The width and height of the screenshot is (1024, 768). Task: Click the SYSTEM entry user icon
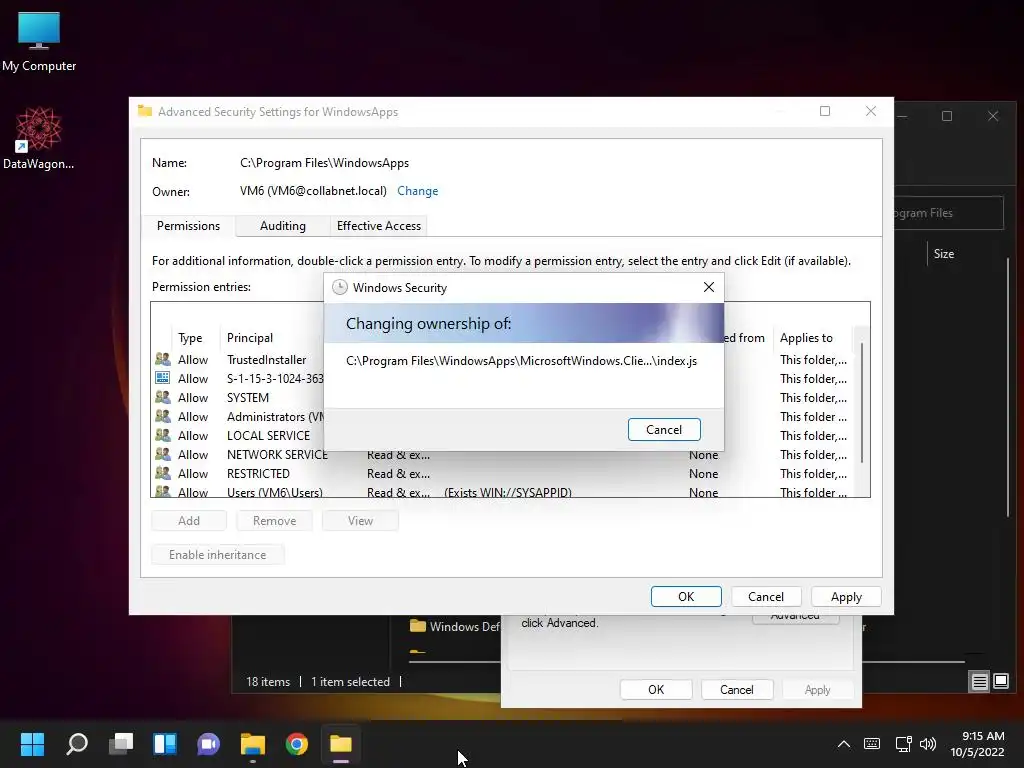pos(163,397)
